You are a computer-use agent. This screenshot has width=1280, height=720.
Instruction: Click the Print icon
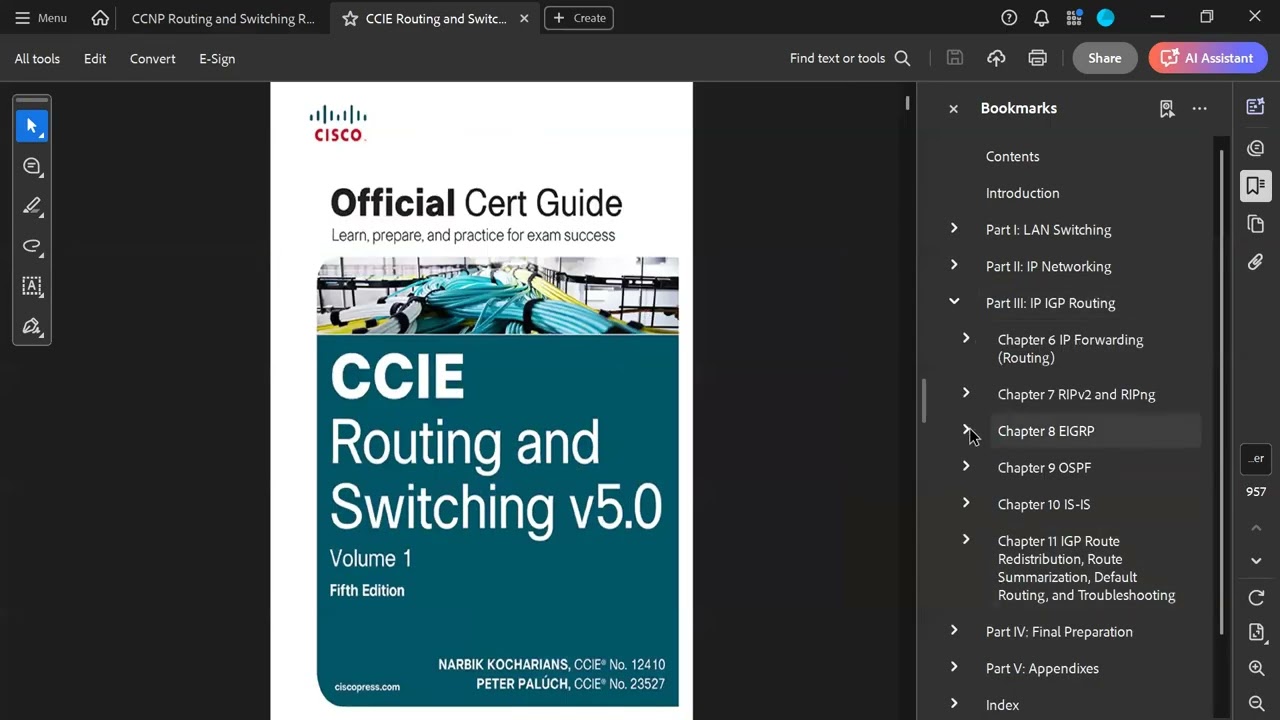pos(1037,58)
